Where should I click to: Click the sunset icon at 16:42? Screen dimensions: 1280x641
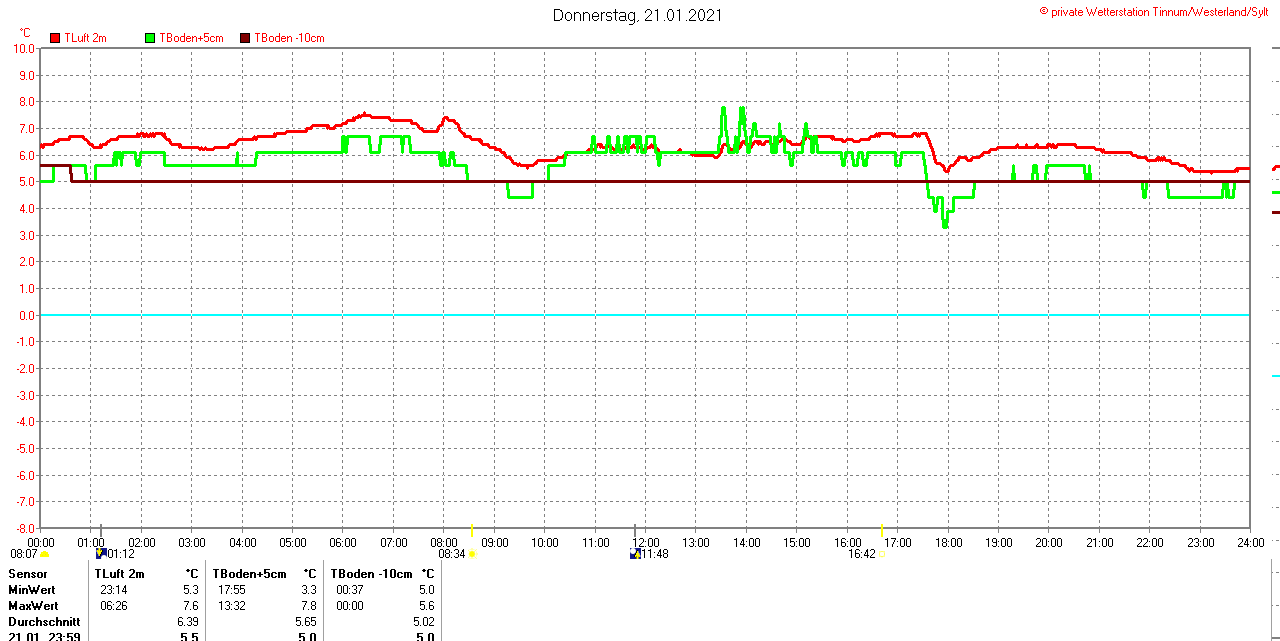[x=882, y=554]
